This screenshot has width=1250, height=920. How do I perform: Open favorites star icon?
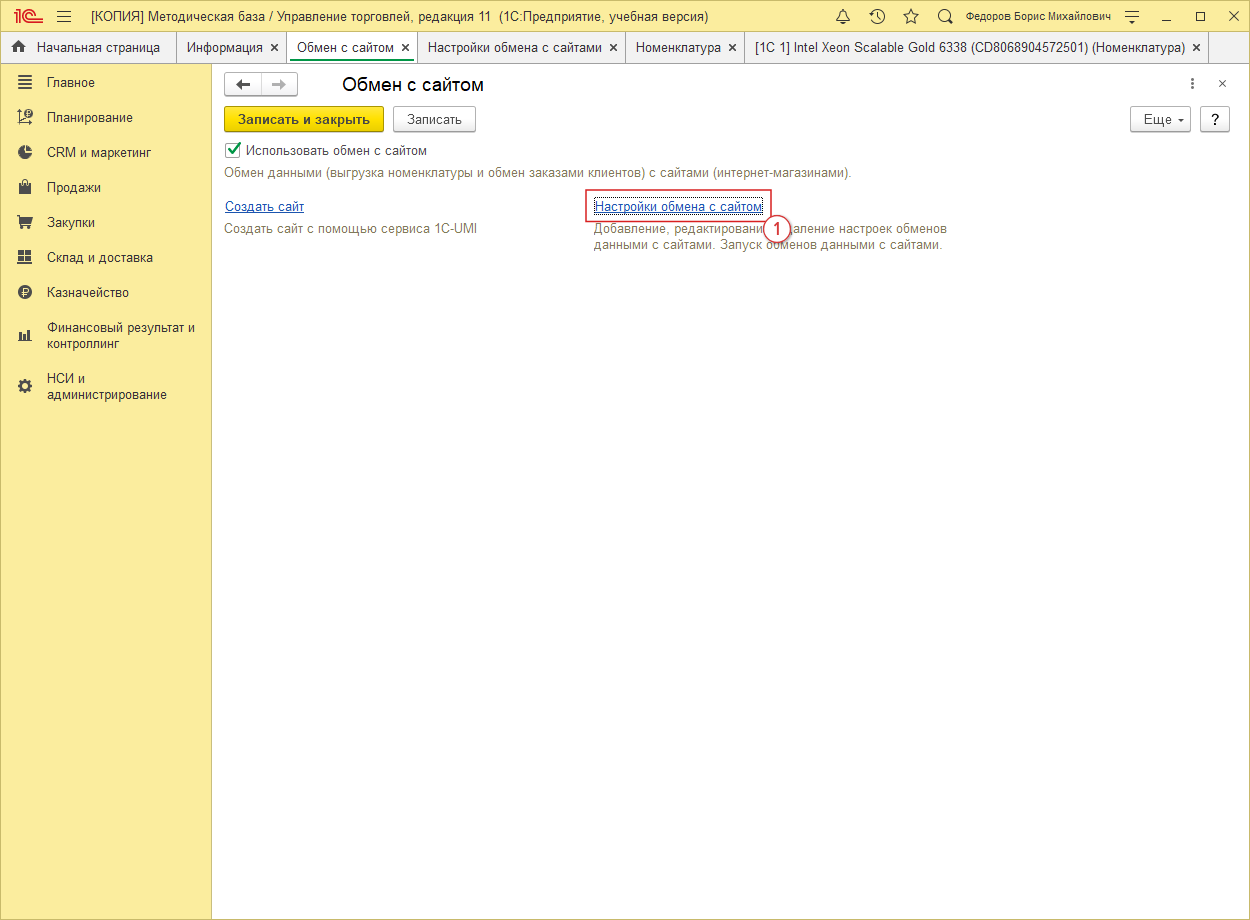911,17
